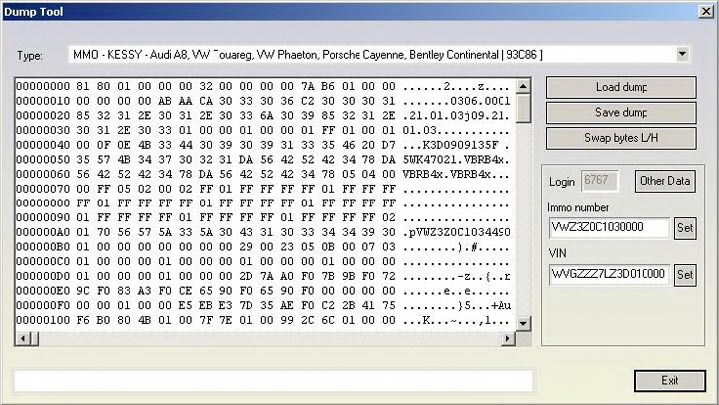Click the vertical scrollbar thumb in hex viewer
This screenshot has height=405, width=719.
pos(524,106)
